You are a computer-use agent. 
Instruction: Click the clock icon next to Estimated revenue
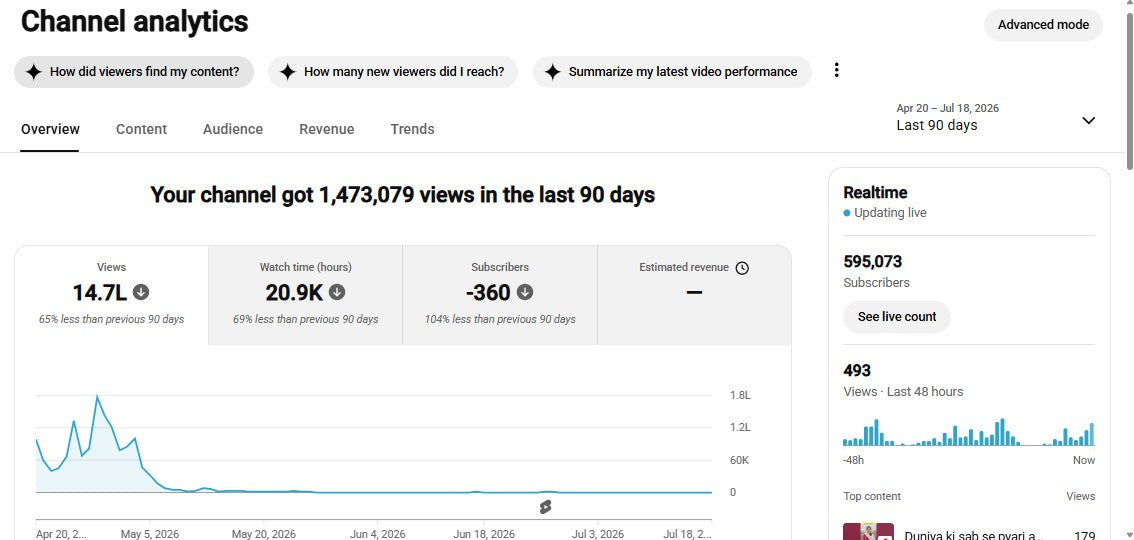(742, 268)
